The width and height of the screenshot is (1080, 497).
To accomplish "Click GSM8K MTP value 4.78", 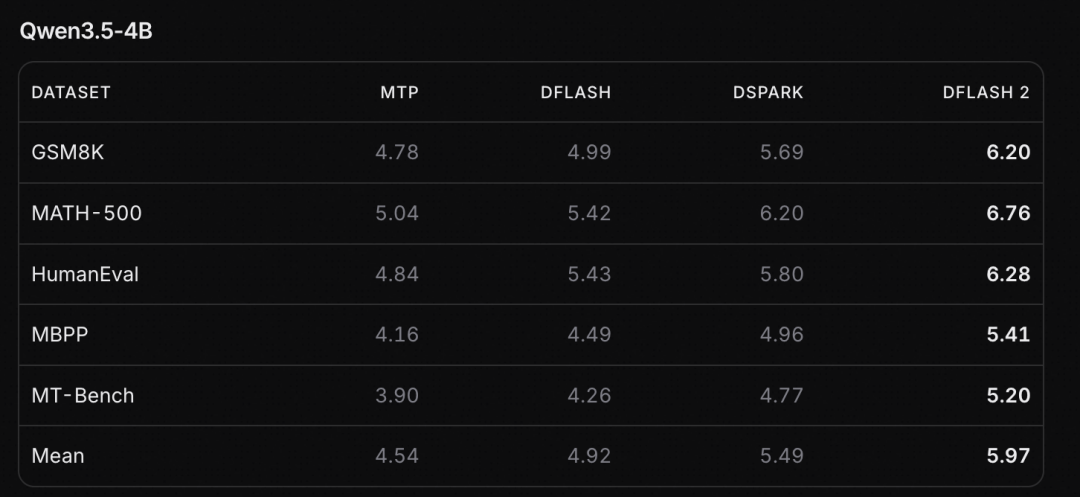I will point(397,152).
